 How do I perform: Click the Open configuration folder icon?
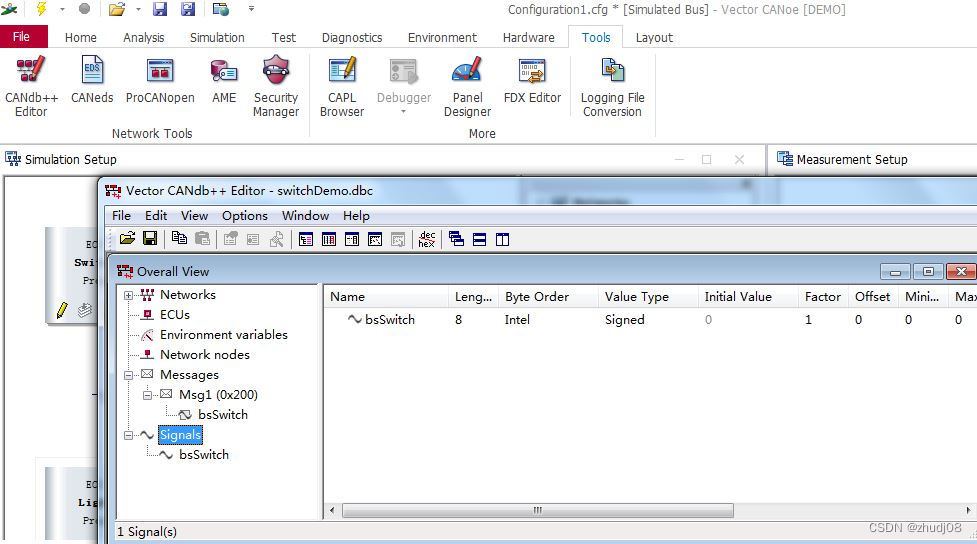click(117, 9)
